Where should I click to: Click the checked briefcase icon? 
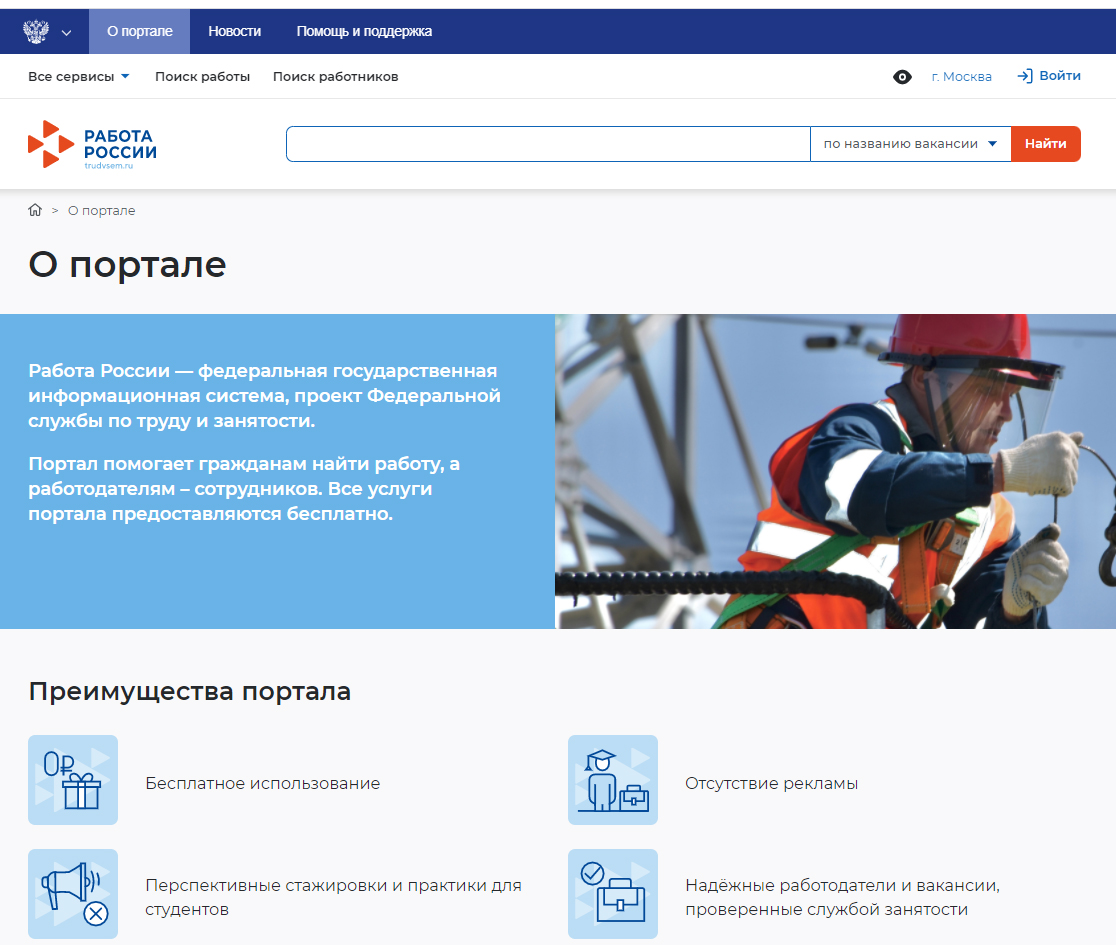tap(613, 894)
